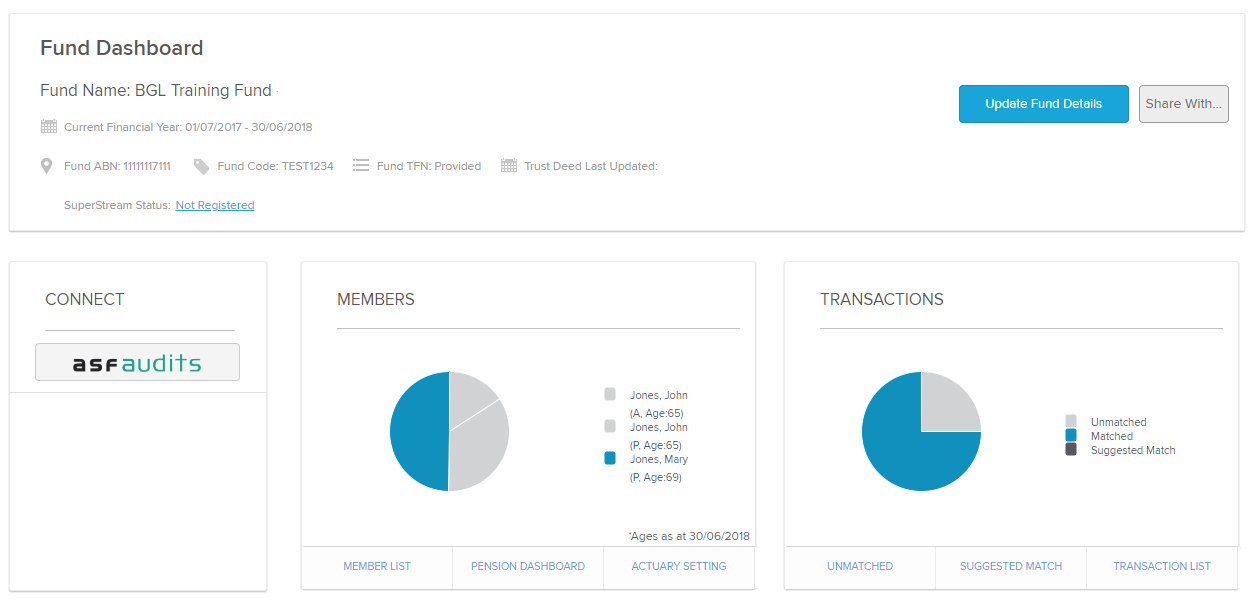Click the blue Jones, Mary legend swatch

[x=610, y=458]
